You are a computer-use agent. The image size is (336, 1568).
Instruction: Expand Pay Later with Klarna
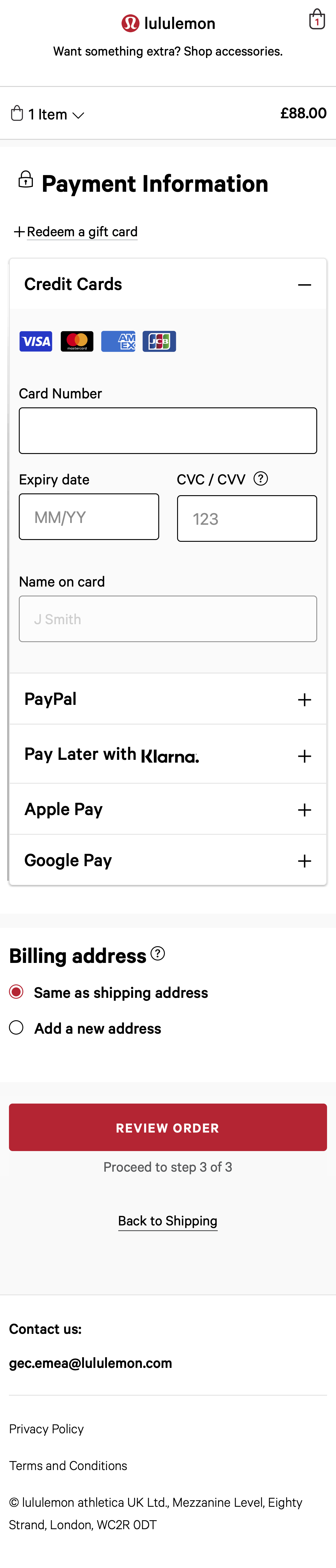click(304, 756)
